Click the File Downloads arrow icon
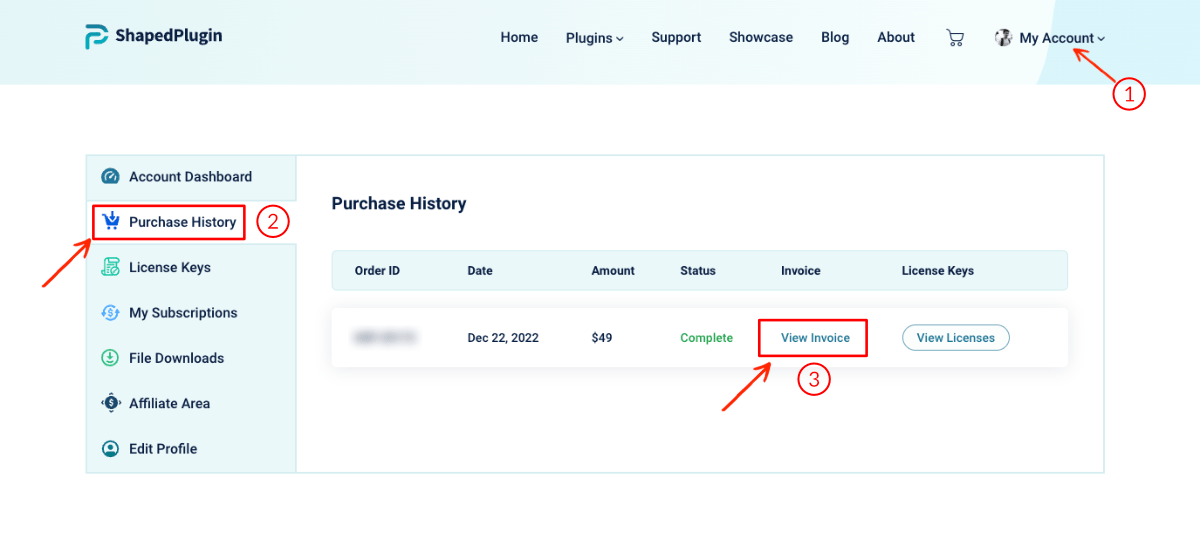This screenshot has width=1200, height=560. point(111,358)
